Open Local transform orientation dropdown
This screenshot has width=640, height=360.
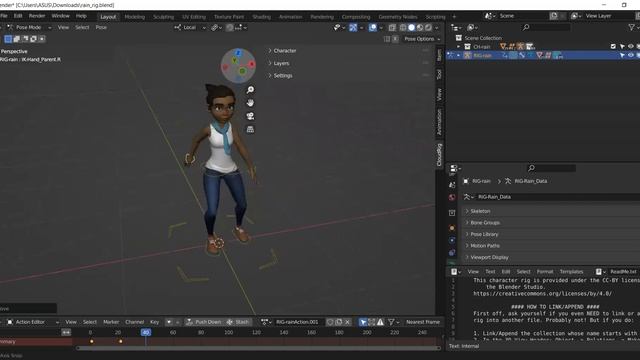pos(190,27)
